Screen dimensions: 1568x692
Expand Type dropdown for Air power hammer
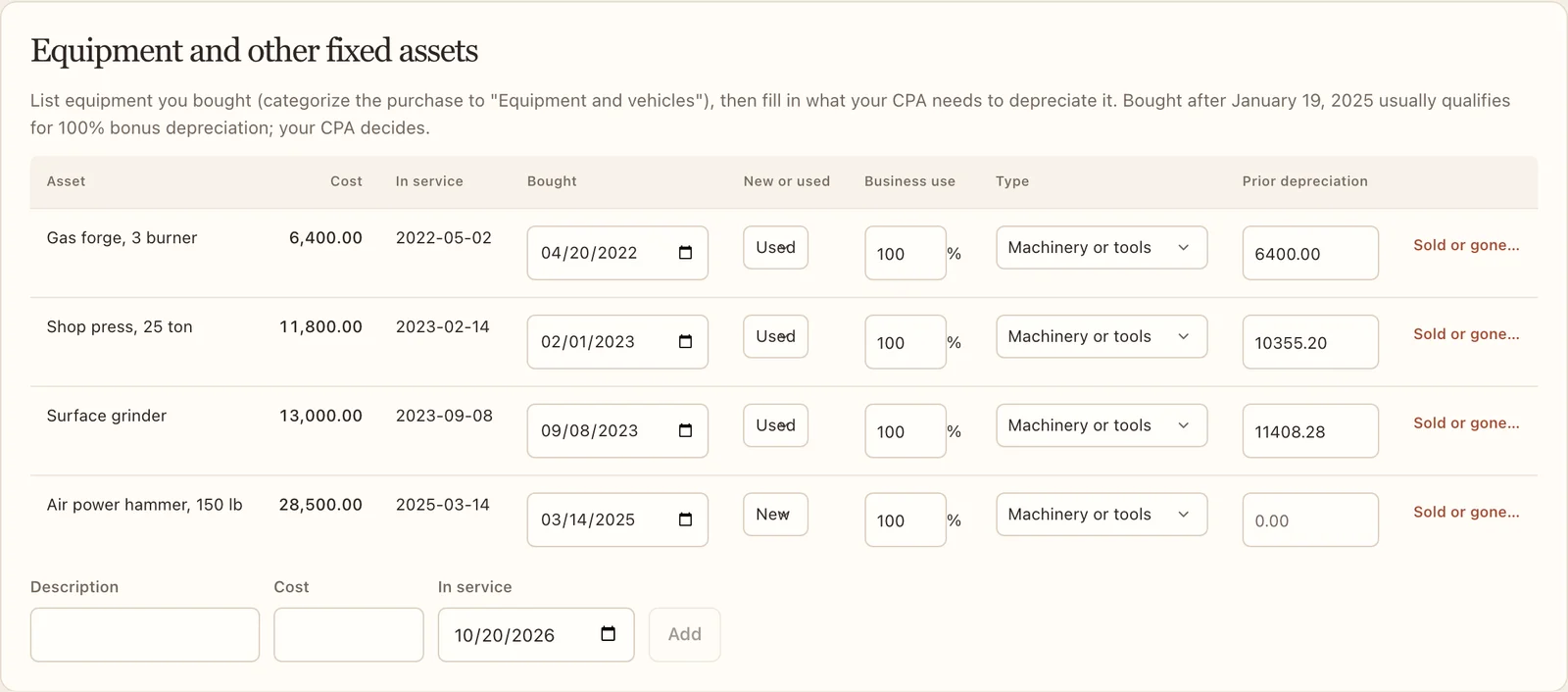(1102, 515)
